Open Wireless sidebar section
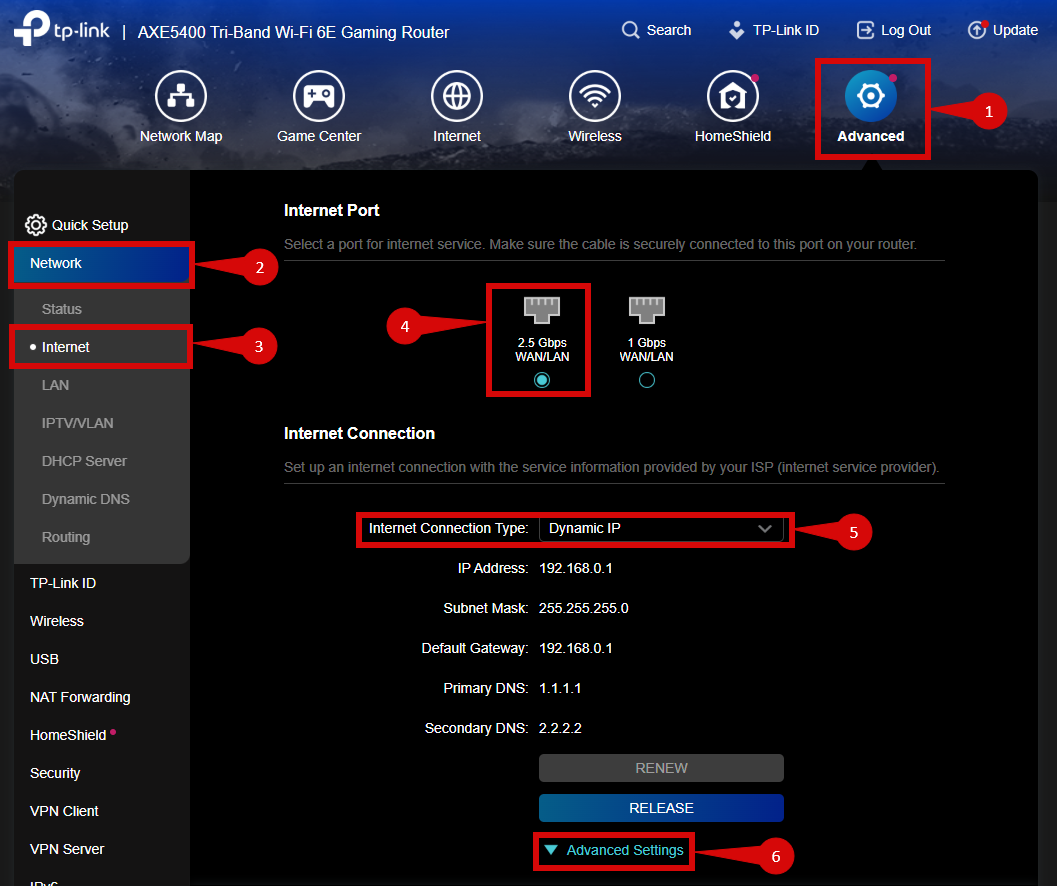 point(57,621)
